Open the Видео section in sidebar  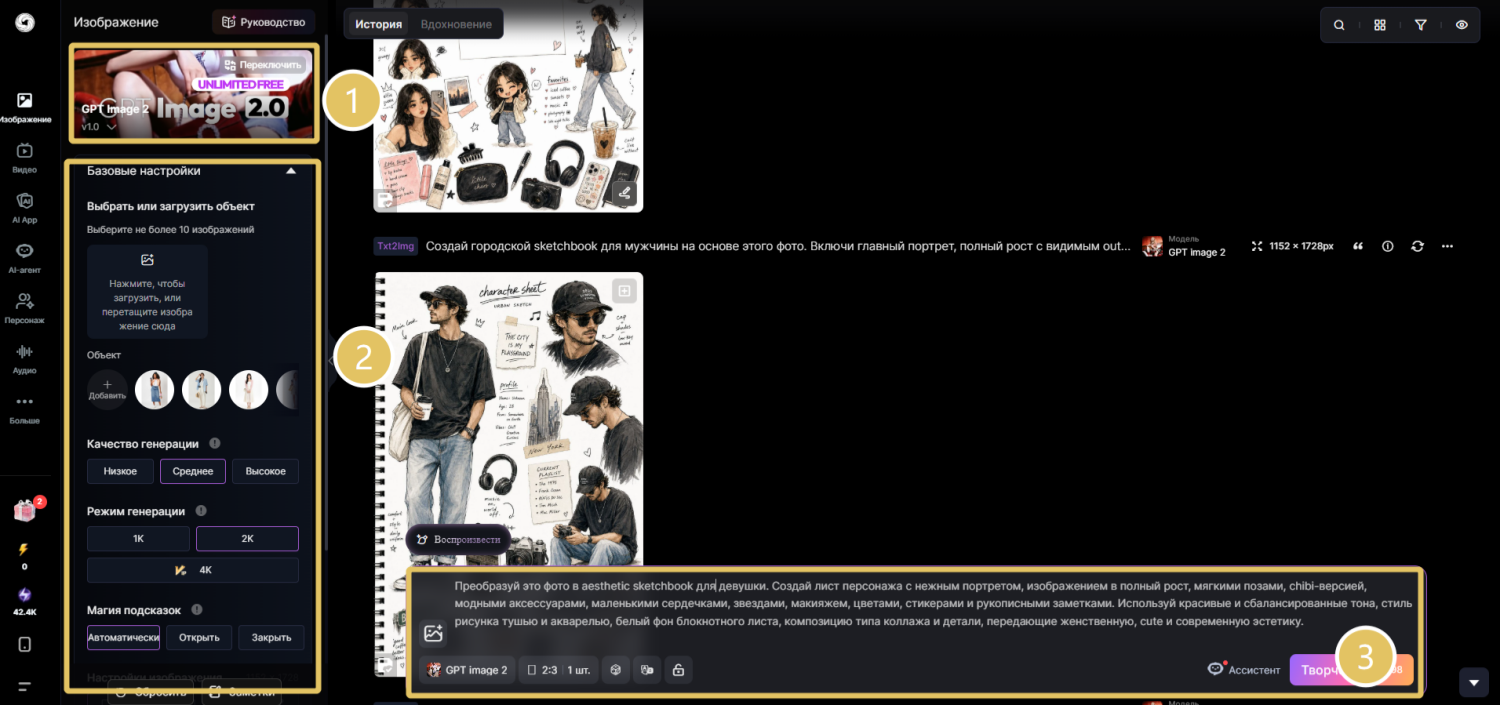(x=25, y=158)
